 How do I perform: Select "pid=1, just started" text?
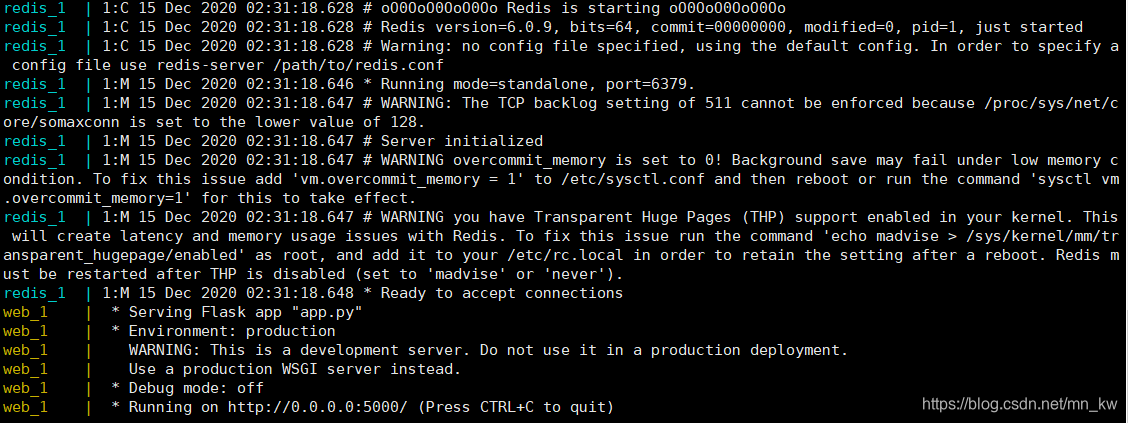pyautogui.click(x=998, y=27)
